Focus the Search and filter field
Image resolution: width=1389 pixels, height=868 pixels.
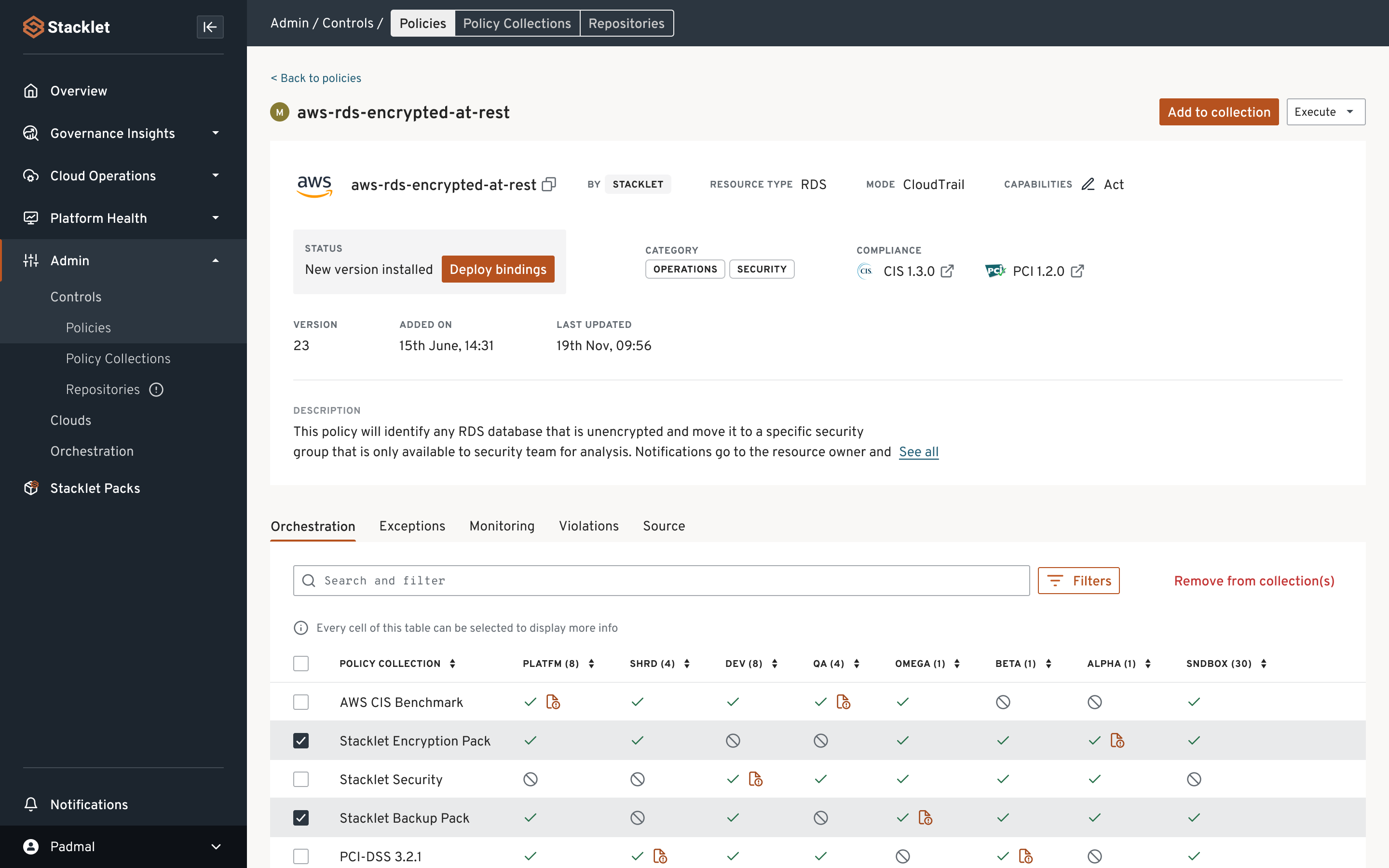pyautogui.click(x=661, y=581)
